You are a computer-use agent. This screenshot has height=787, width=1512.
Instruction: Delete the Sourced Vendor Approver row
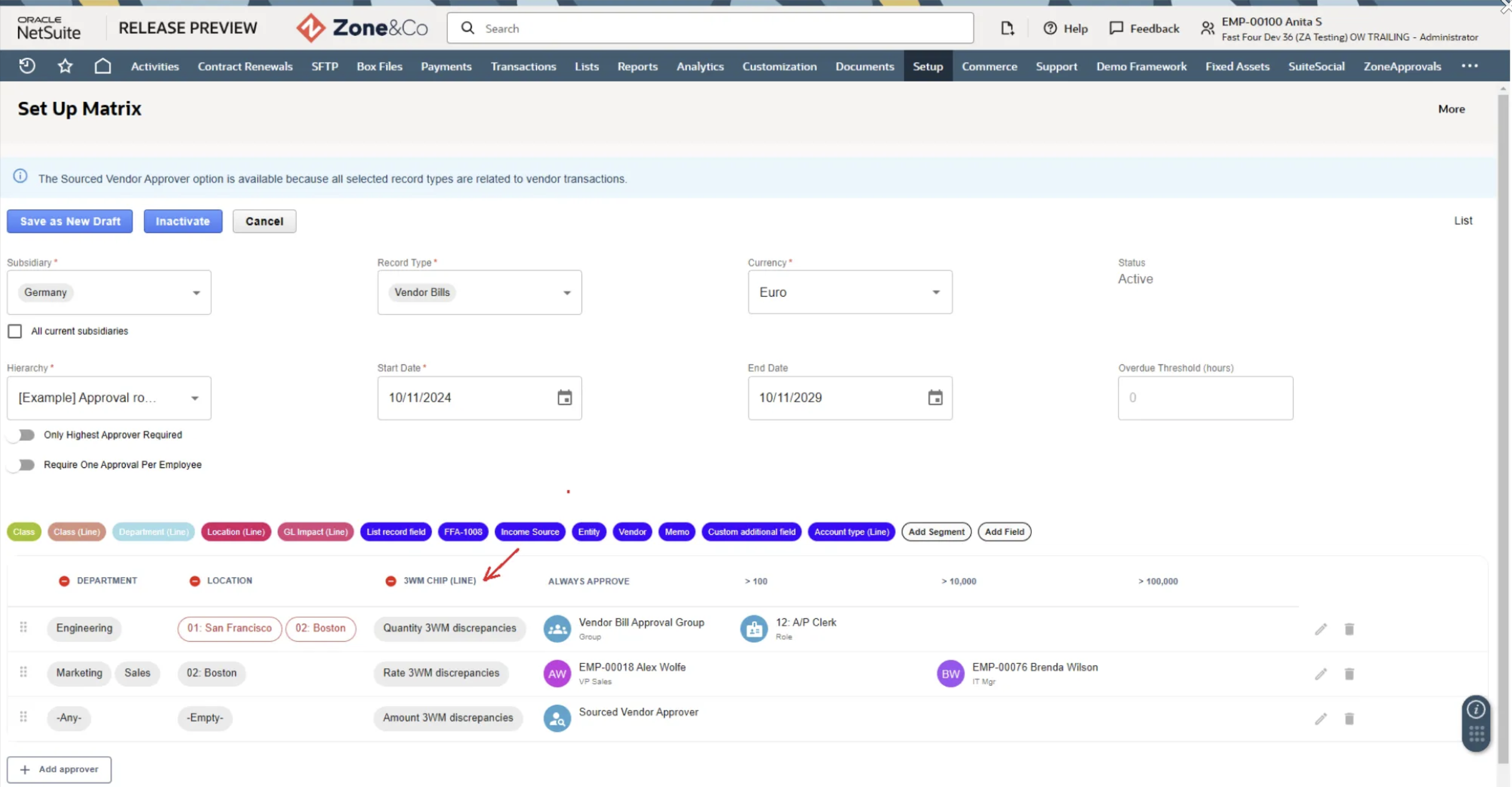(x=1349, y=719)
